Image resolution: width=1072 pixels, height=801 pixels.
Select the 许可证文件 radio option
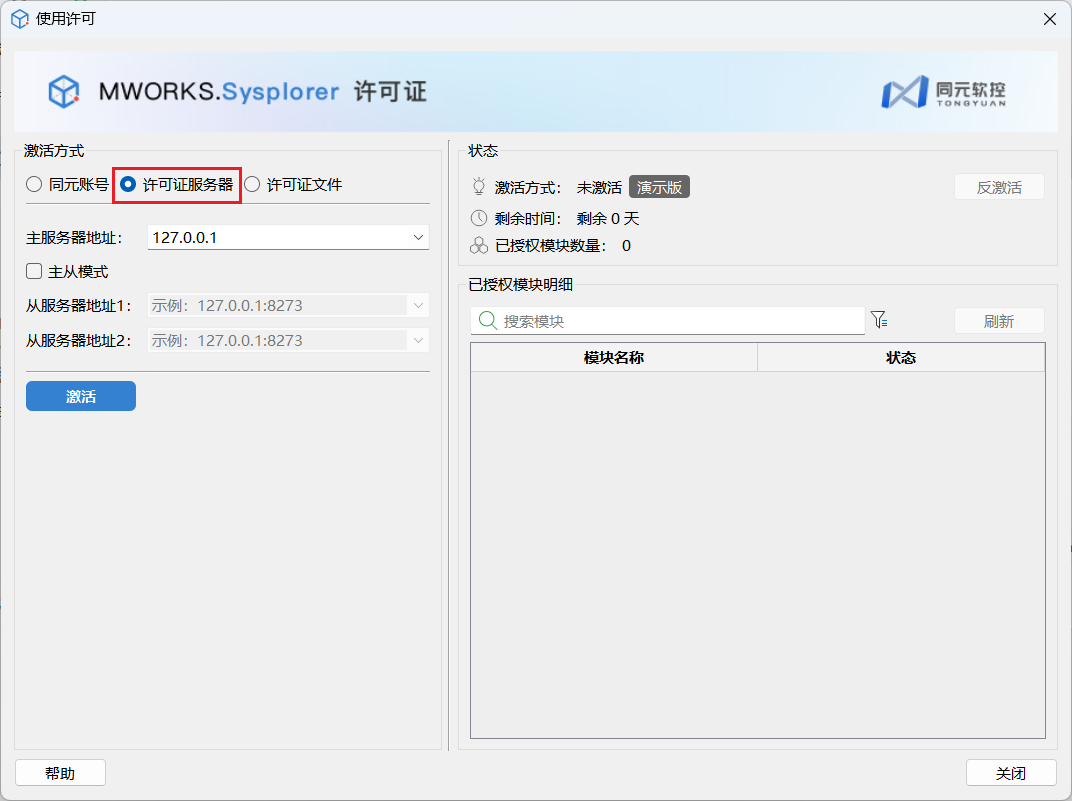252,185
